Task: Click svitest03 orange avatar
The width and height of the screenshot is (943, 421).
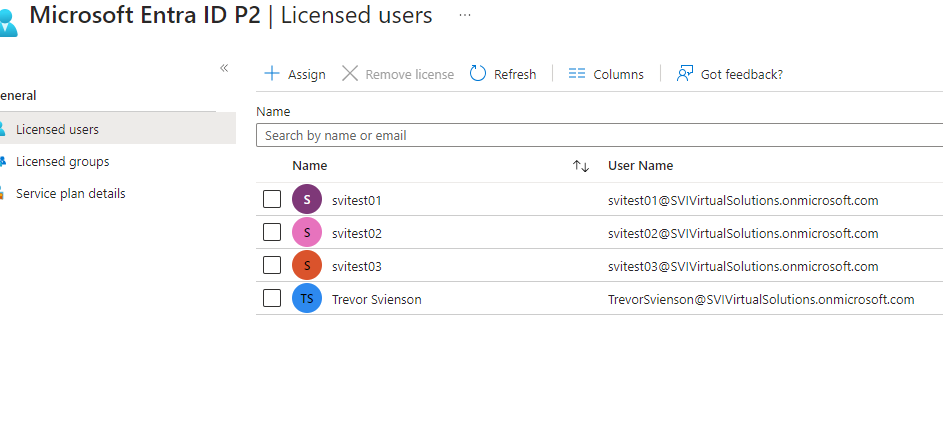Action: point(307,266)
